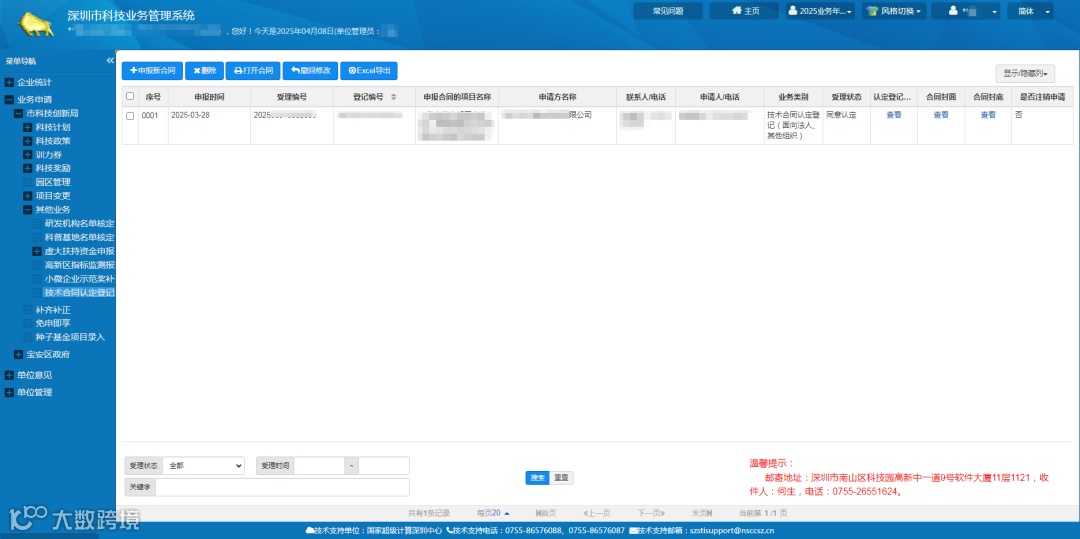Open 研发机构名单核定 in the sidebar

coord(79,223)
